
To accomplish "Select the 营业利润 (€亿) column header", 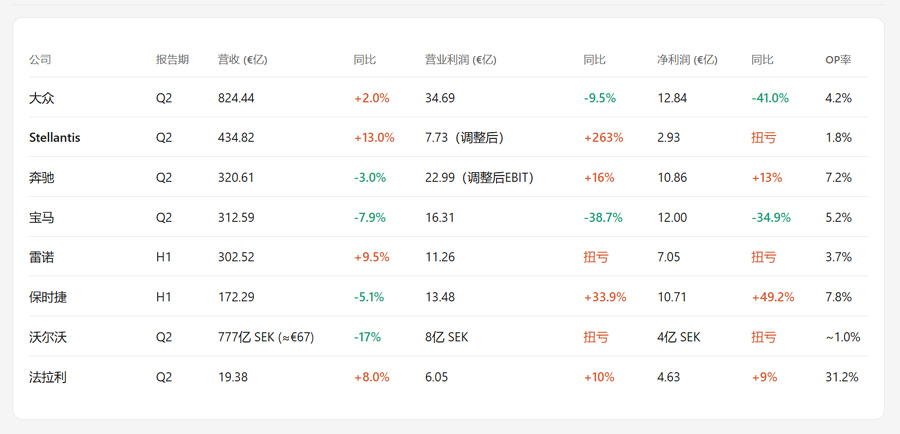I will [x=460, y=60].
